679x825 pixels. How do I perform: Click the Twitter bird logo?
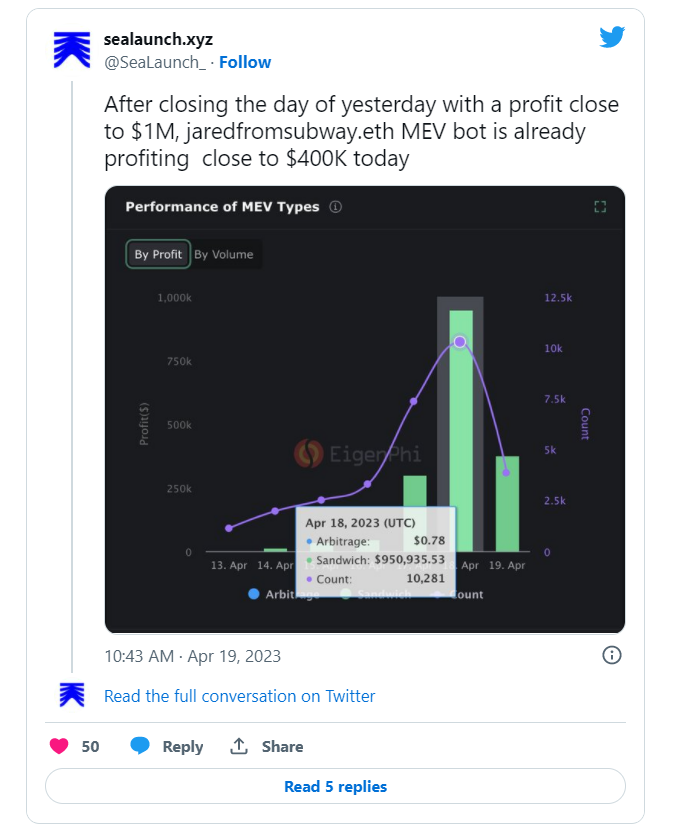click(x=612, y=37)
